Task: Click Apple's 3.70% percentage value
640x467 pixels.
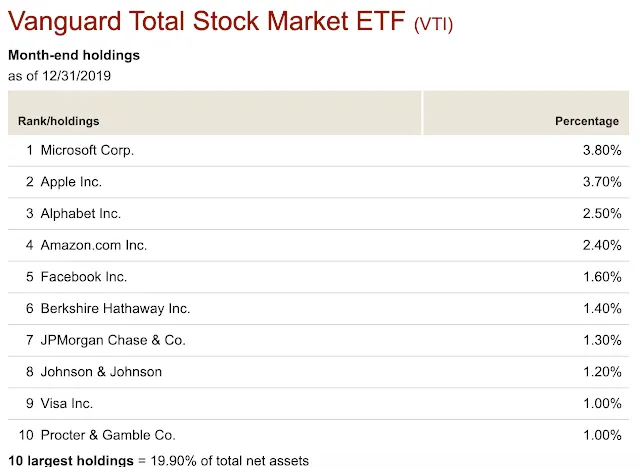Action: (604, 182)
